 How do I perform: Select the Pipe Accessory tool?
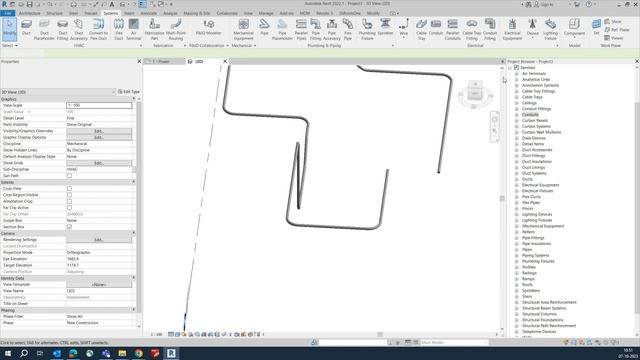(x=332, y=29)
